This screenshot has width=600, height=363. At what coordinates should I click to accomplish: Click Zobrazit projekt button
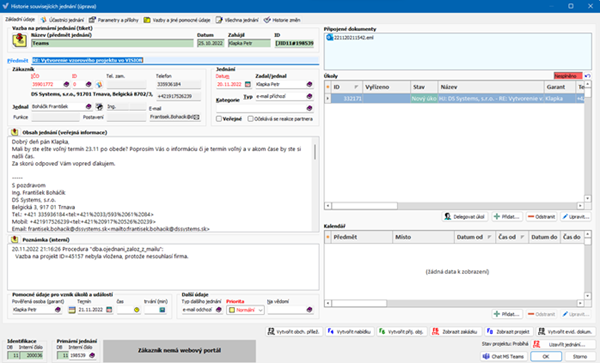pyautogui.click(x=508, y=332)
